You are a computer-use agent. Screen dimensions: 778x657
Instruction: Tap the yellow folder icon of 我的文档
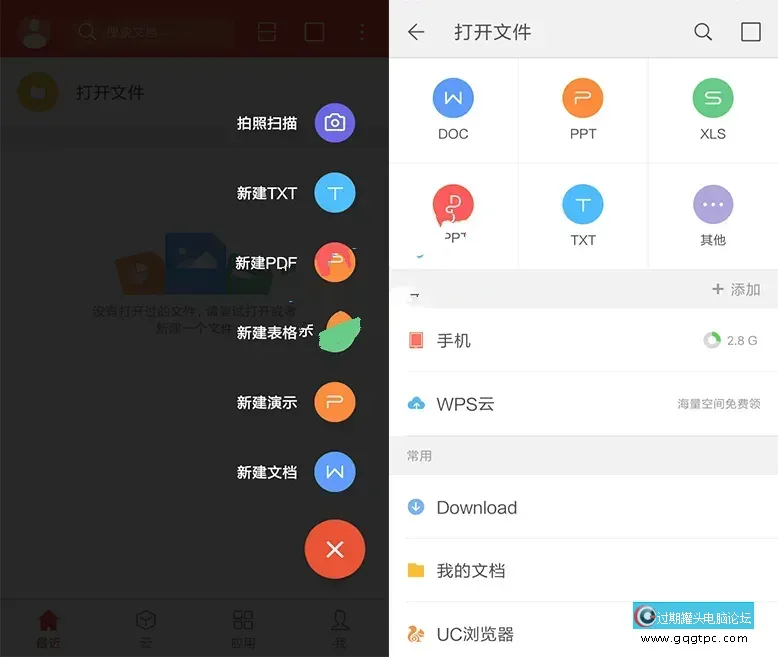click(x=416, y=570)
